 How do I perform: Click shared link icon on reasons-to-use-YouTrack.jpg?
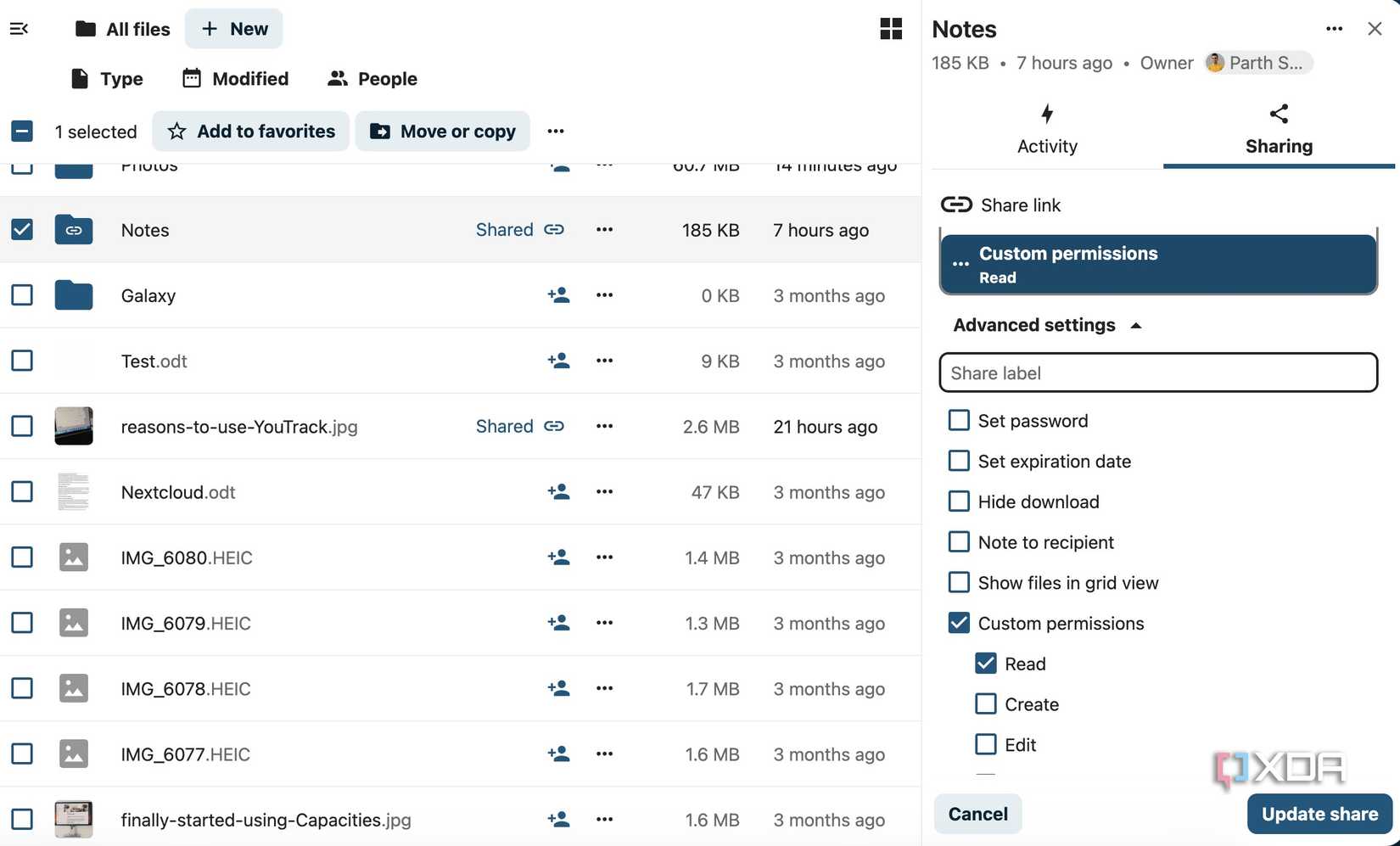[554, 426]
